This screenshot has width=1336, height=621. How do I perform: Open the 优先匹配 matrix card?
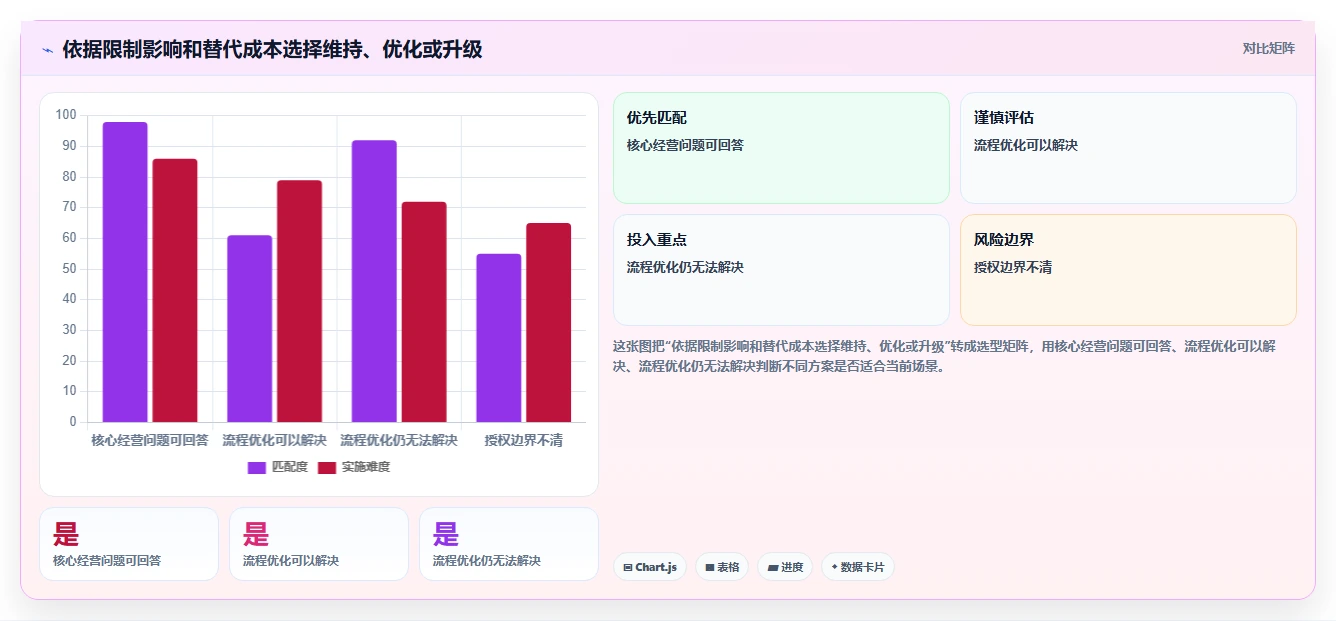[x=781, y=148]
